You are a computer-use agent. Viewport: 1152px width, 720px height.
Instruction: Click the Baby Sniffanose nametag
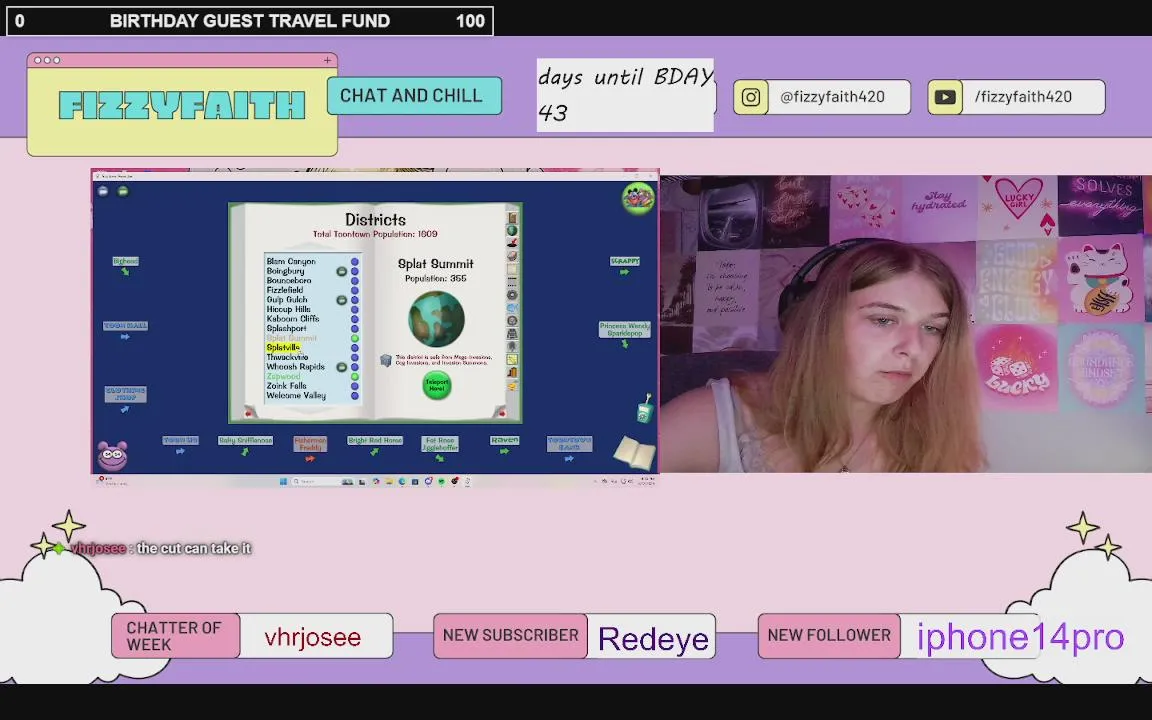[x=245, y=440]
